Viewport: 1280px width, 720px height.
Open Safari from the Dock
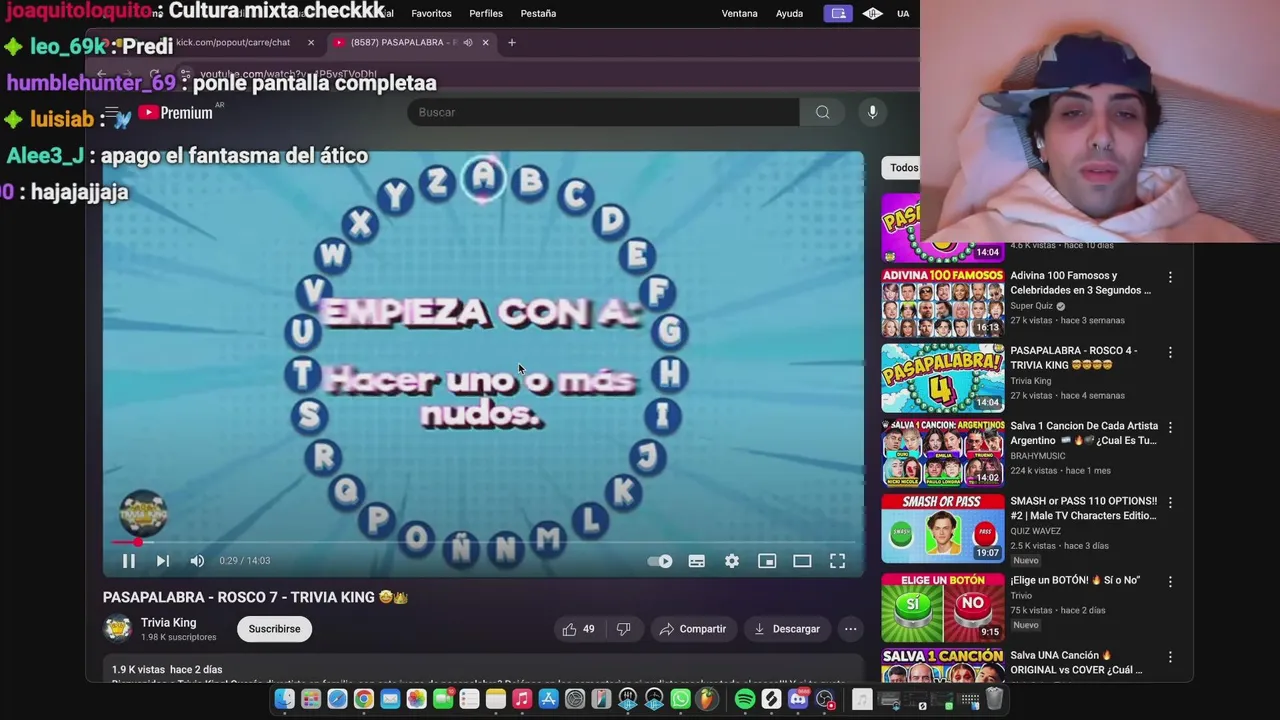pos(337,699)
